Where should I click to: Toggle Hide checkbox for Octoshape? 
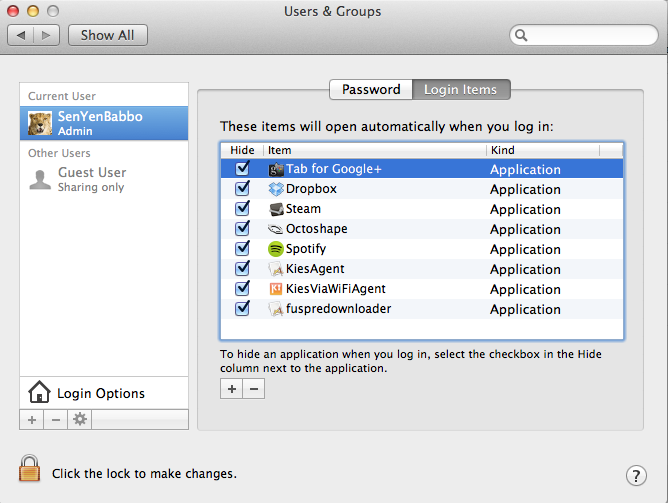click(x=242, y=228)
